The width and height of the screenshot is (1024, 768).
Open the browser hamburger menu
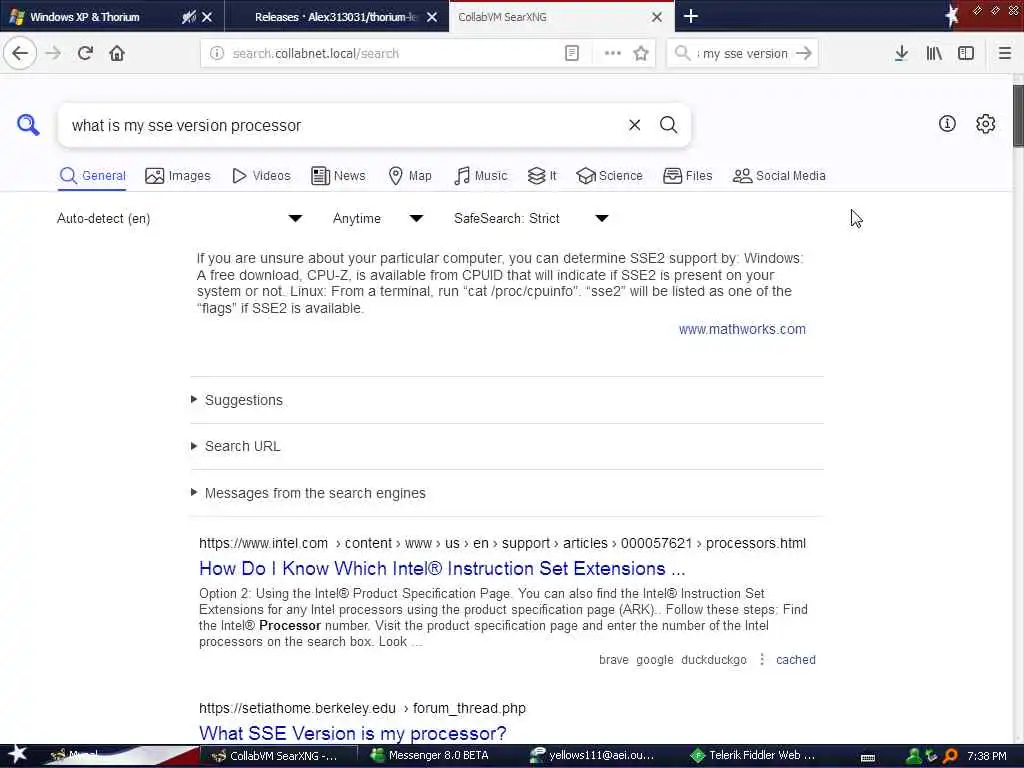(x=1004, y=53)
